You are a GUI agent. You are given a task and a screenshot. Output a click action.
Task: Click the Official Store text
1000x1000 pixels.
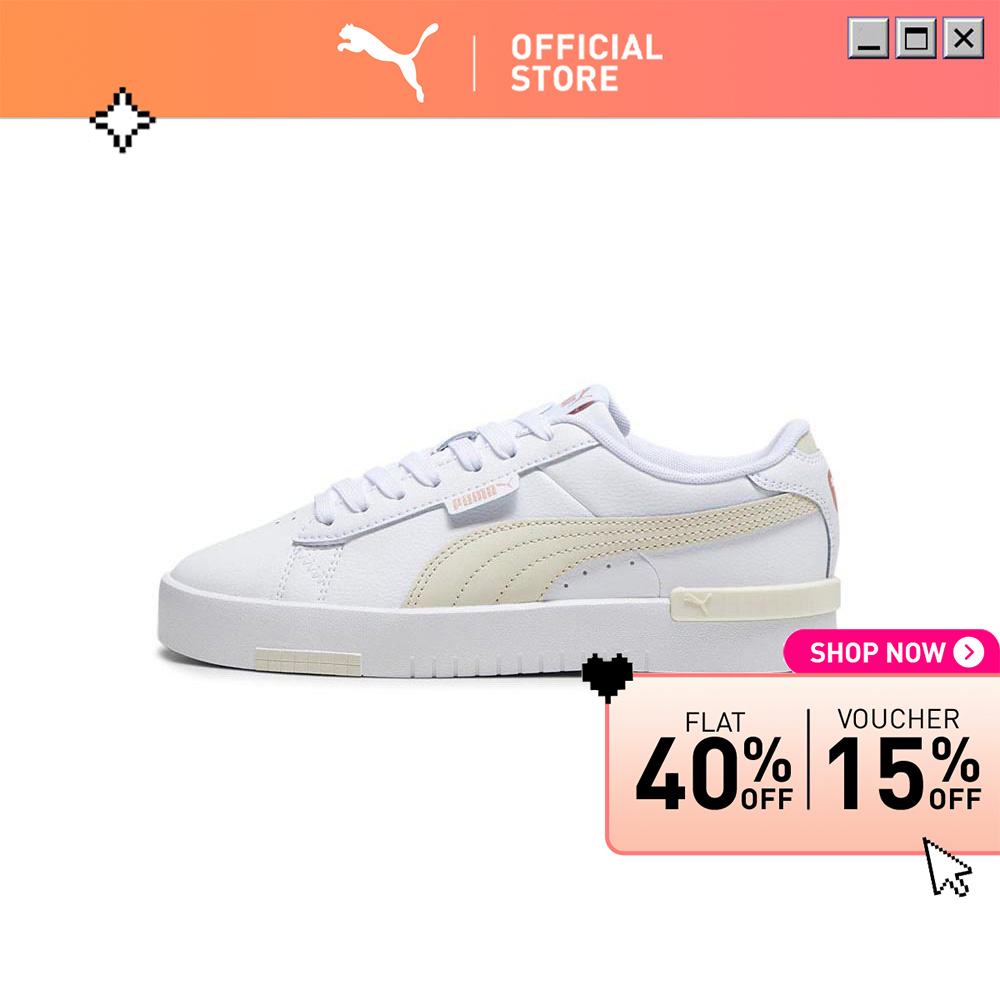586,62
